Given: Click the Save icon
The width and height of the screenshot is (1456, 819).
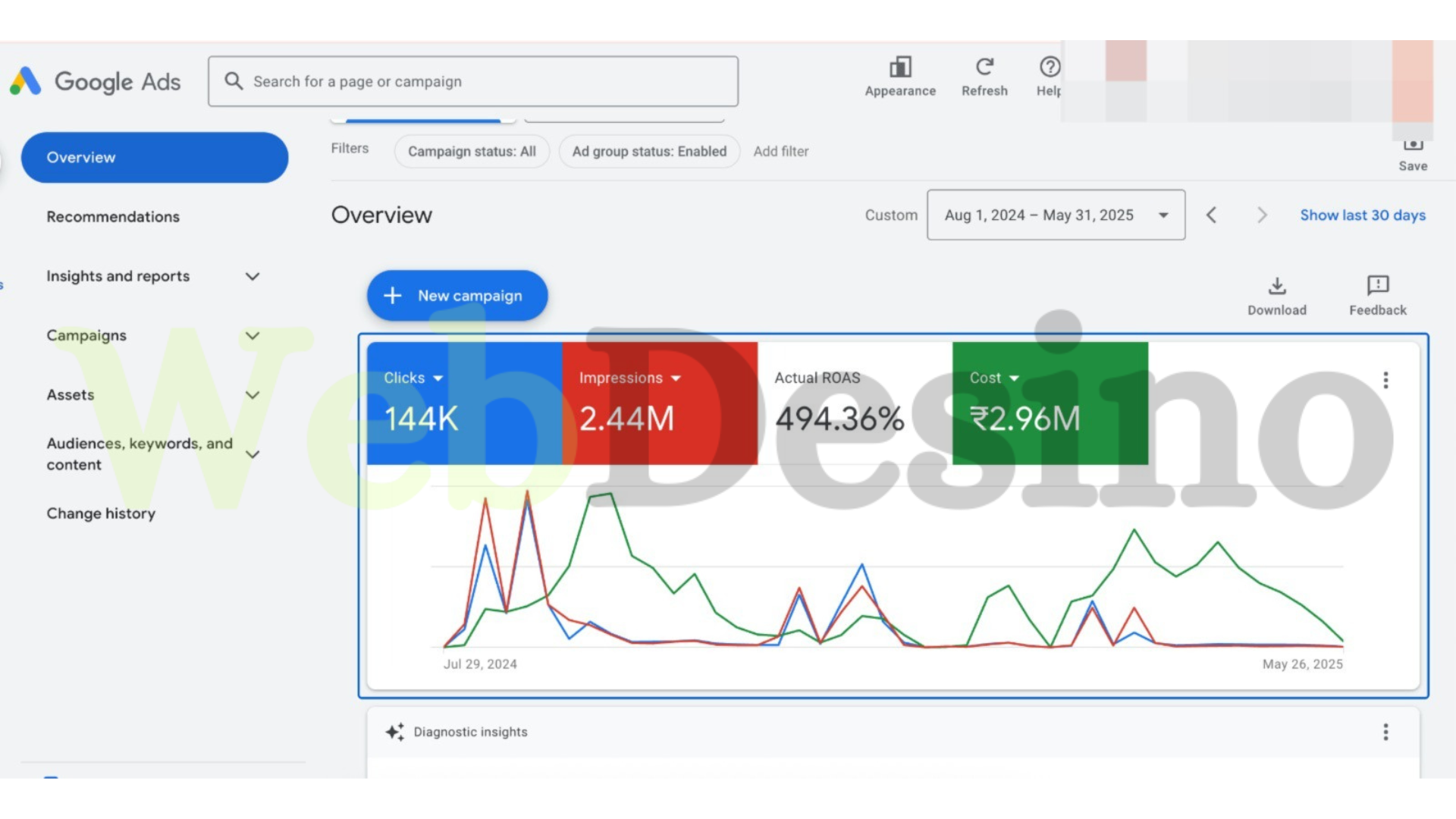Looking at the screenshot, I should (x=1412, y=146).
